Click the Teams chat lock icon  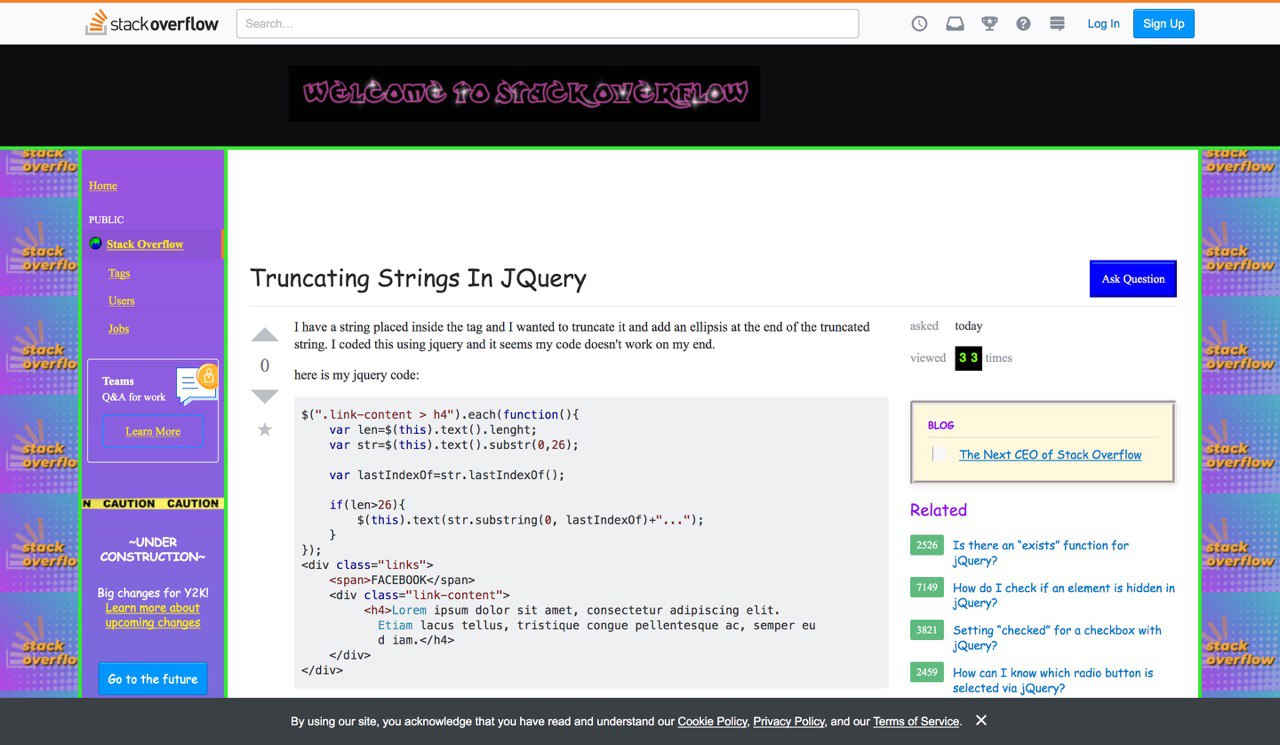198,384
